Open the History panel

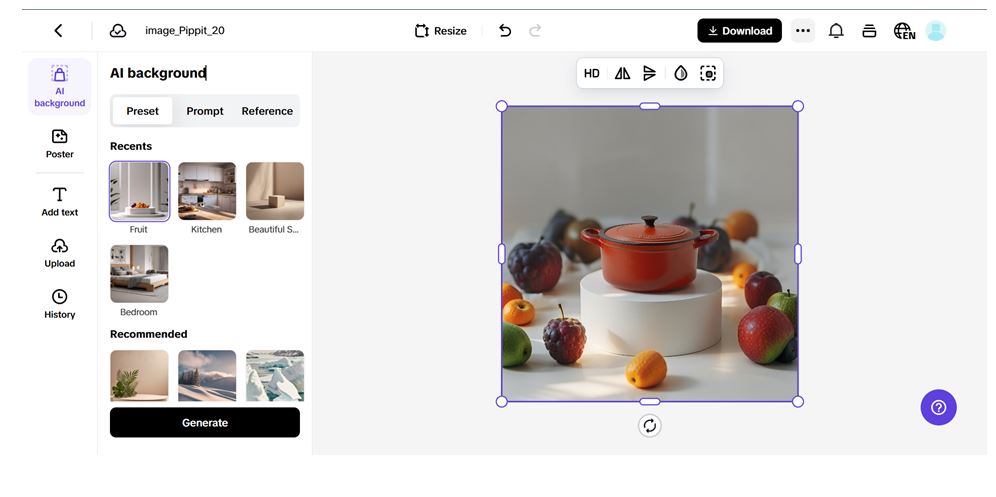pos(60,304)
